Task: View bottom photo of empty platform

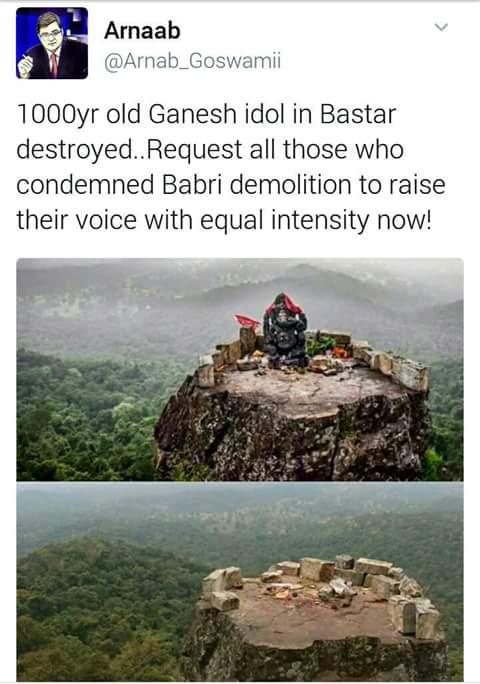Action: tap(240, 581)
